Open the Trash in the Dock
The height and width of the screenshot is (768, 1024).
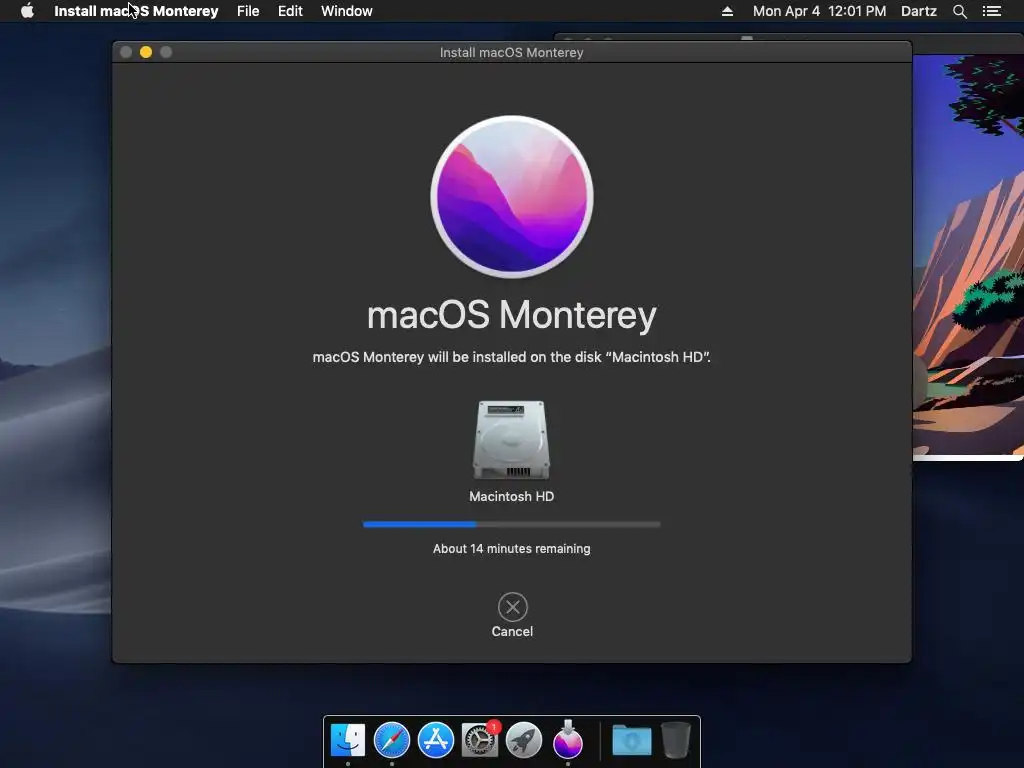[x=675, y=741]
